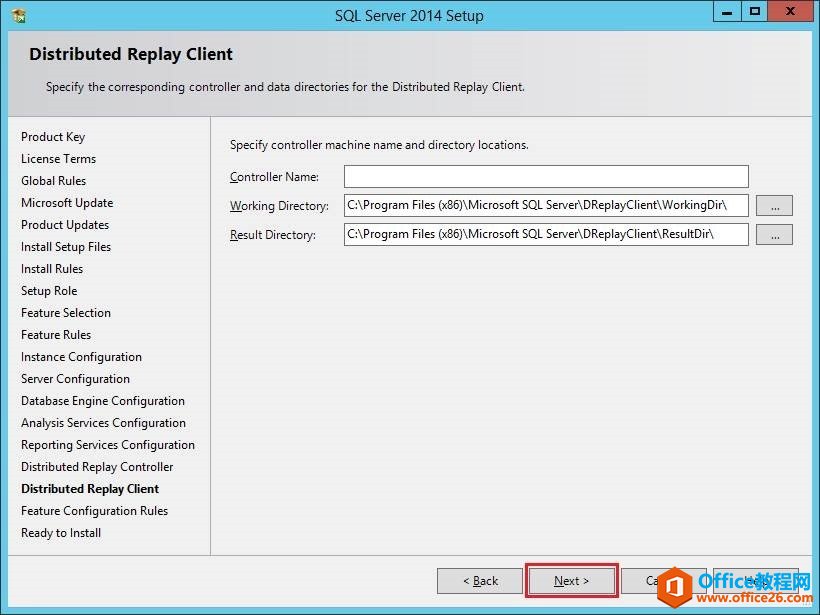Click the SQL Server Setup title bar icon
820x615 pixels.
(19, 16)
